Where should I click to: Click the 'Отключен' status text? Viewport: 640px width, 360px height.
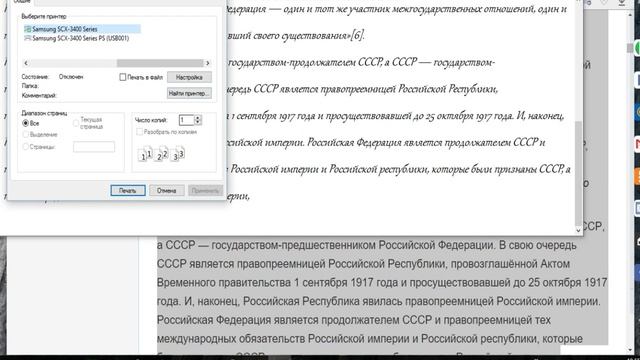(x=71, y=77)
